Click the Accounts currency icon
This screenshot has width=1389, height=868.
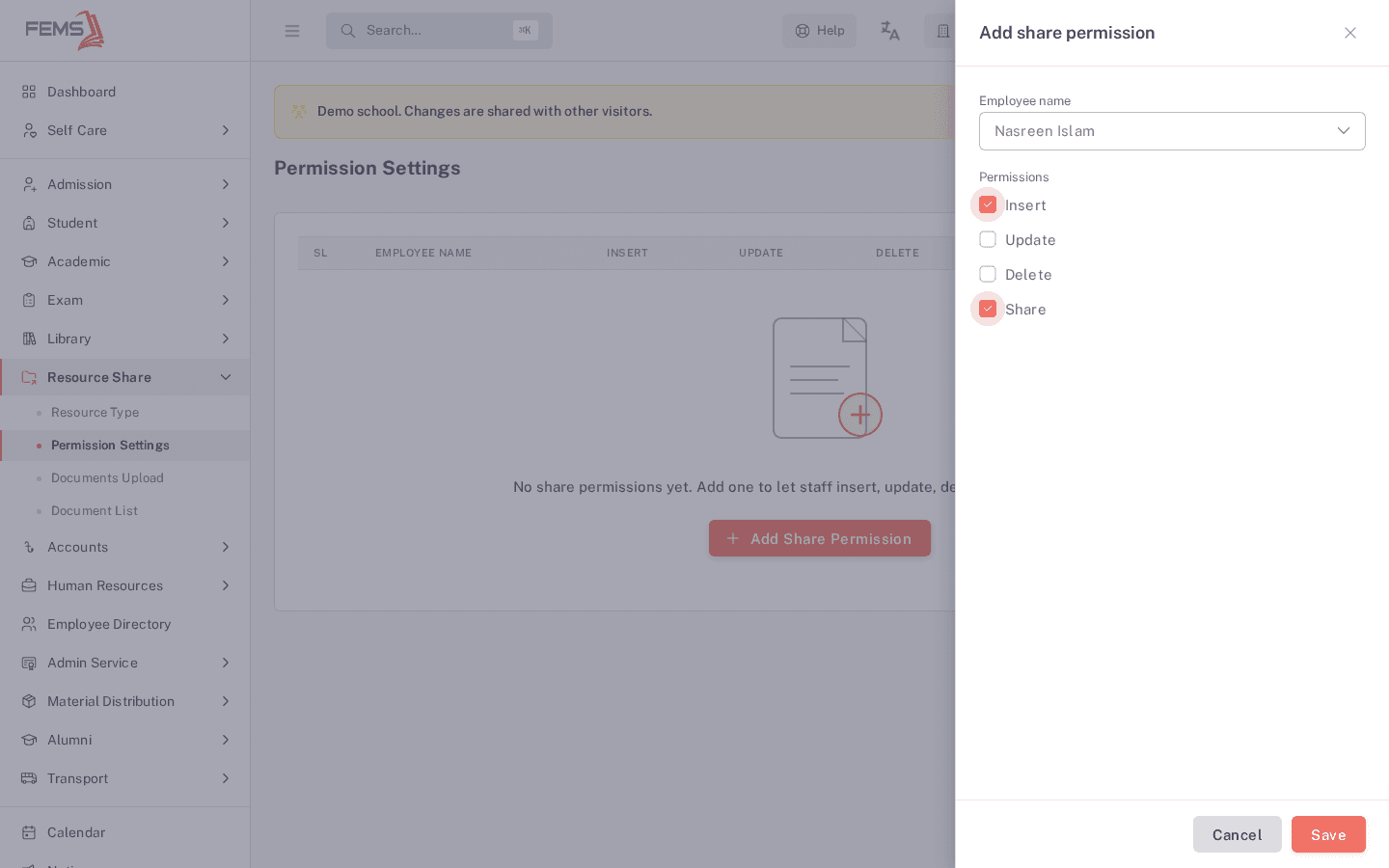[29, 547]
